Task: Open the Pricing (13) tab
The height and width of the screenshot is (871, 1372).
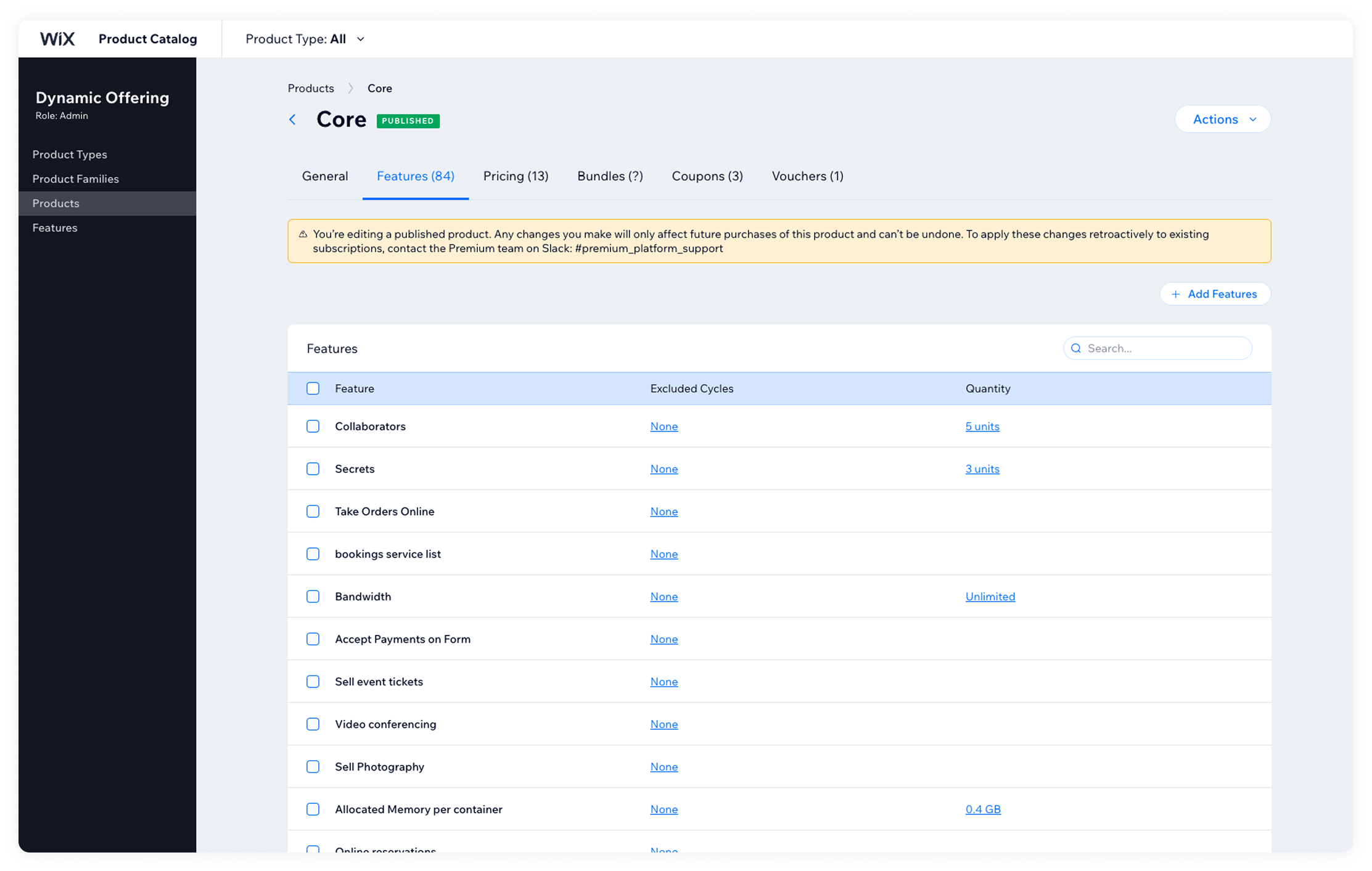Action: pyautogui.click(x=516, y=176)
